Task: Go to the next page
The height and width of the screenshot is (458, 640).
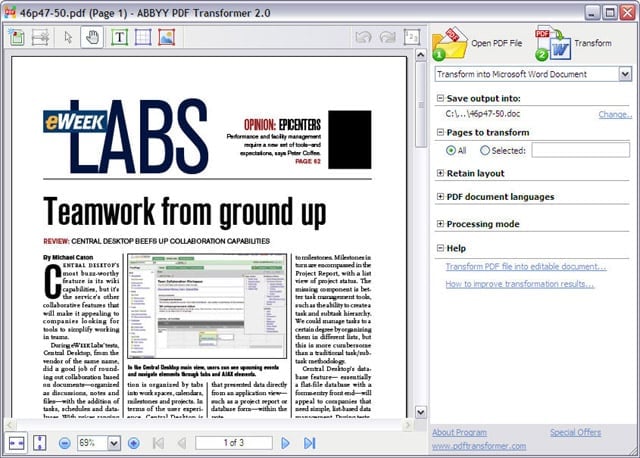Action: click(x=286, y=443)
